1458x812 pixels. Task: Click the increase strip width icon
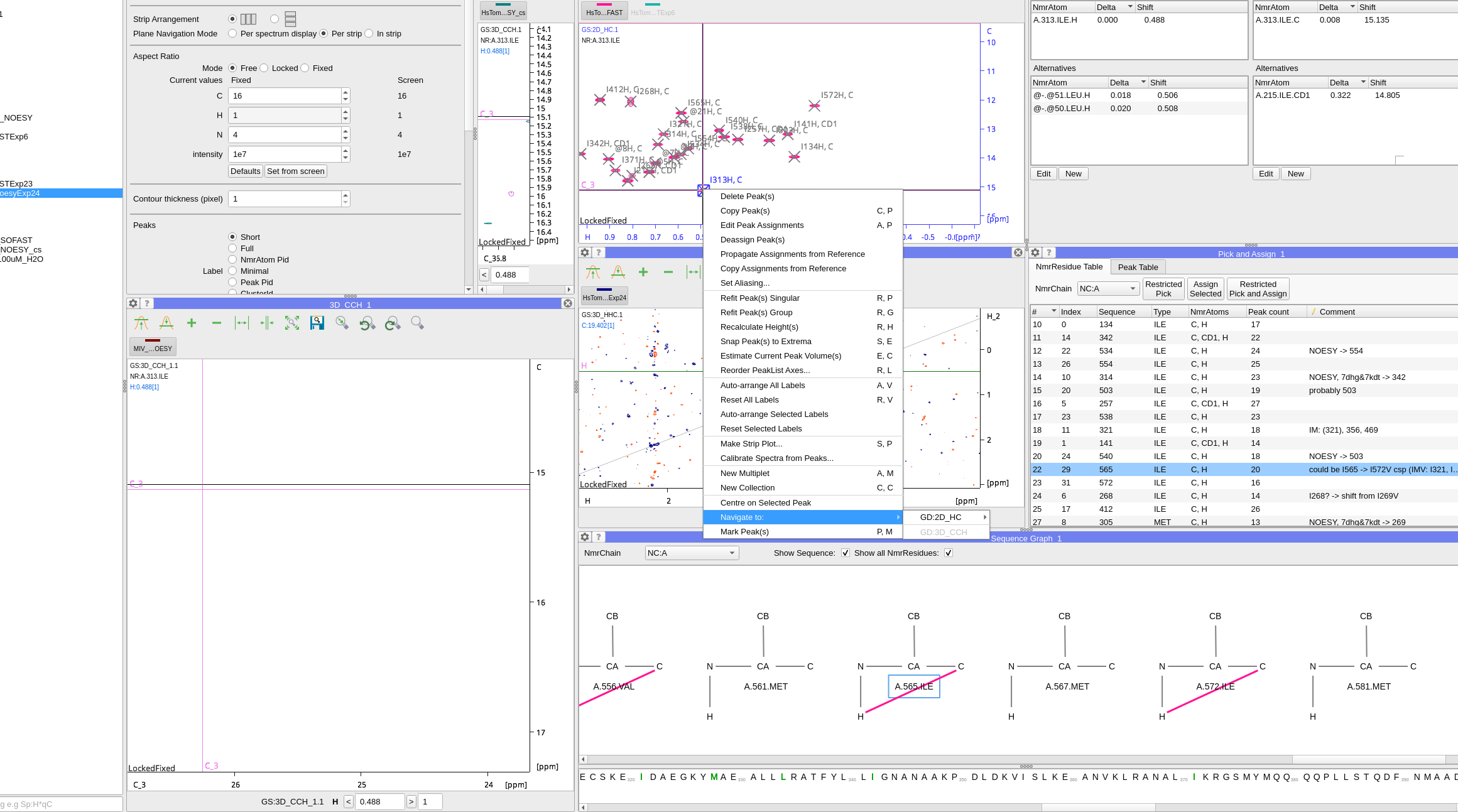(x=242, y=323)
